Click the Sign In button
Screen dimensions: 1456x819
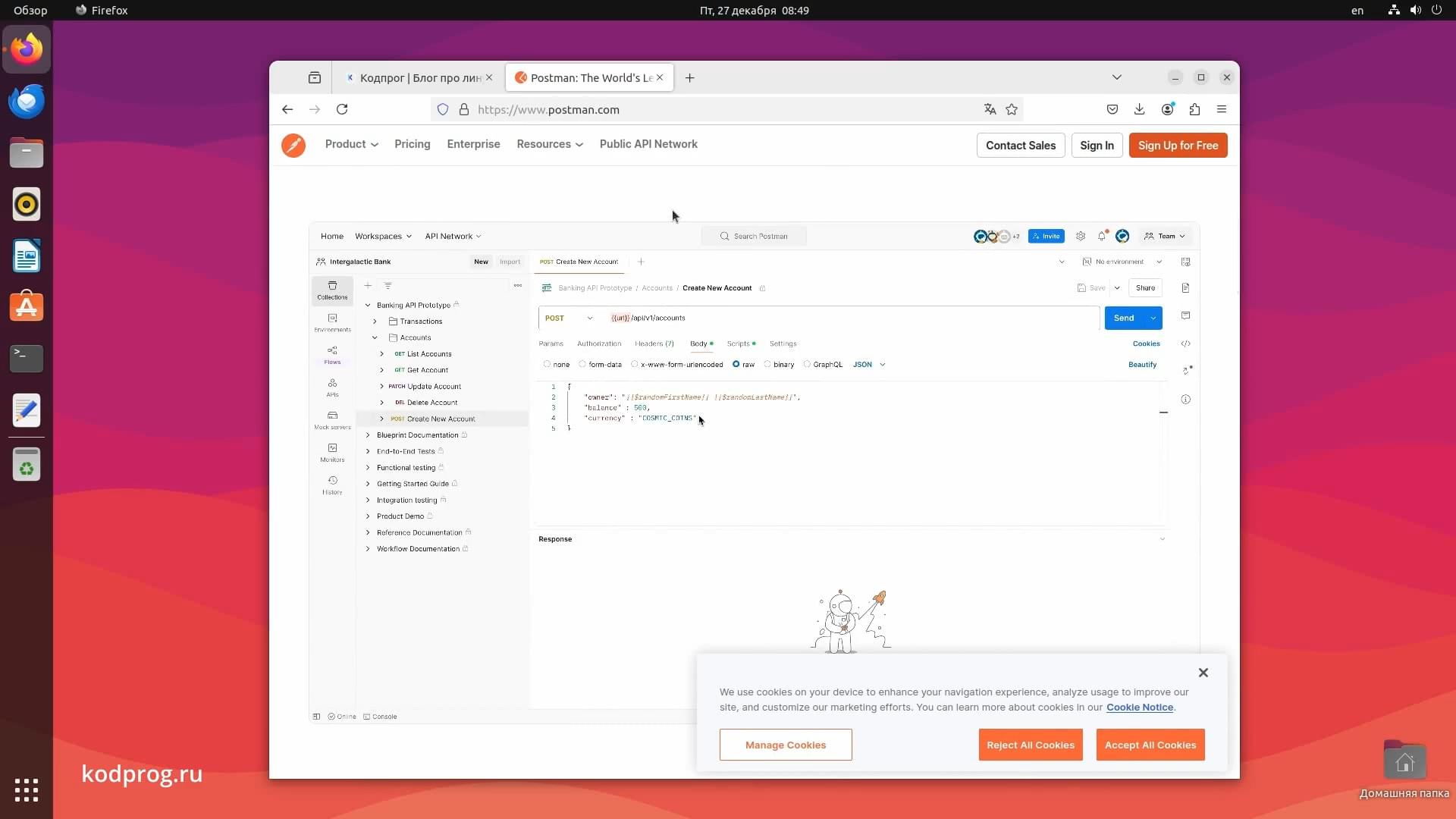pos(1097,146)
